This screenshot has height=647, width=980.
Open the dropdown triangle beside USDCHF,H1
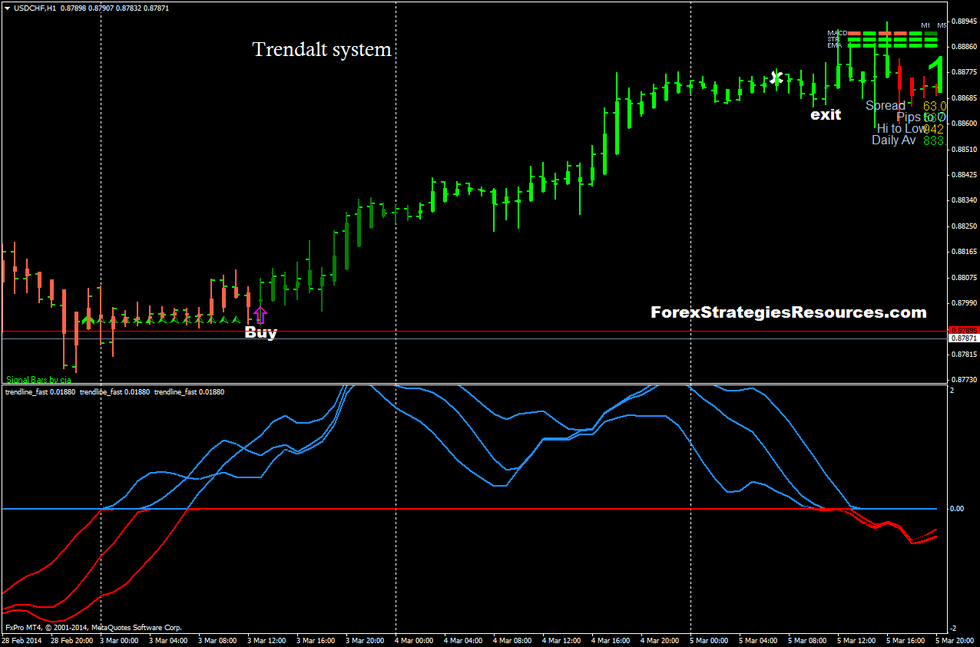[8, 8]
